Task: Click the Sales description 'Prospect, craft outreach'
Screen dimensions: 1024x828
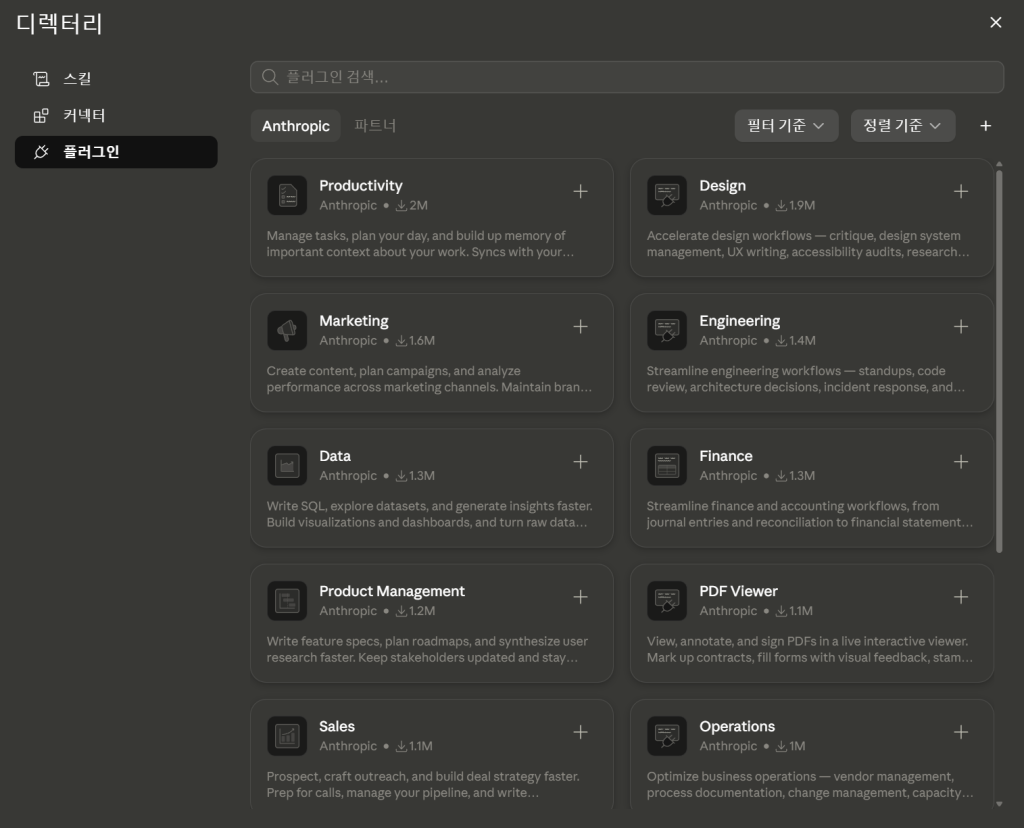Action: tap(423, 784)
